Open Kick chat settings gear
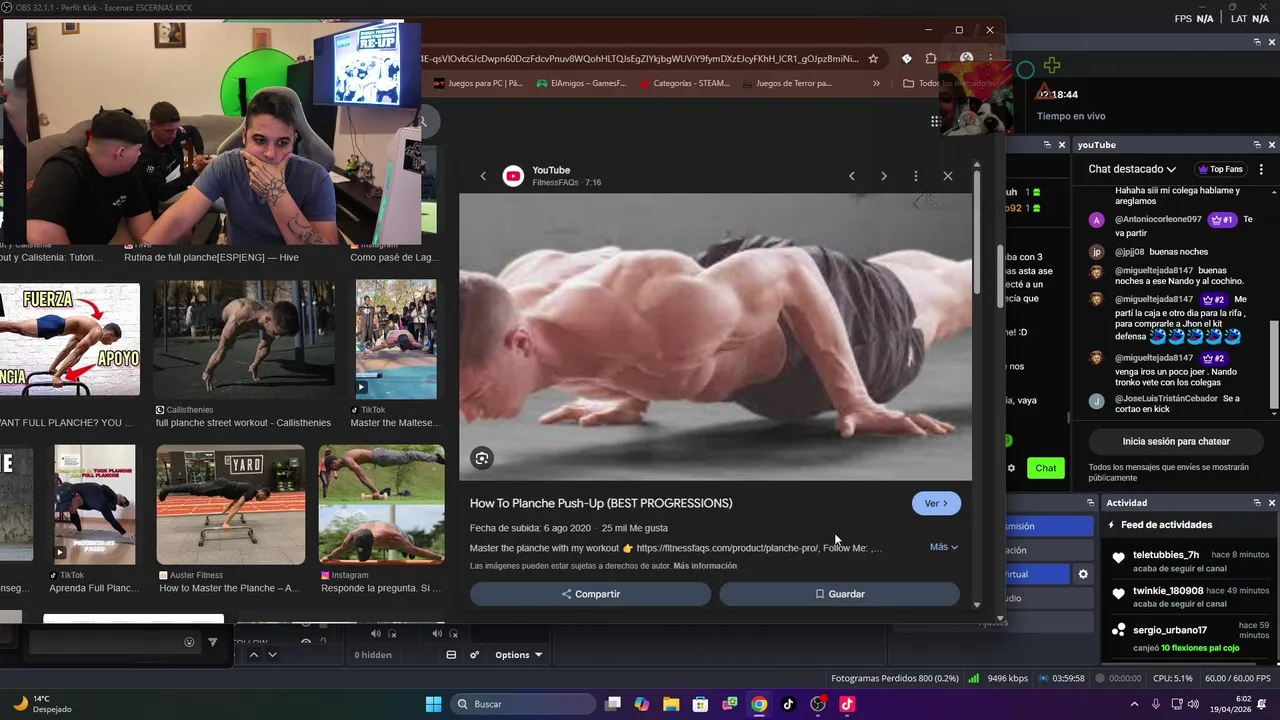This screenshot has height=720, width=1280. coord(1011,468)
